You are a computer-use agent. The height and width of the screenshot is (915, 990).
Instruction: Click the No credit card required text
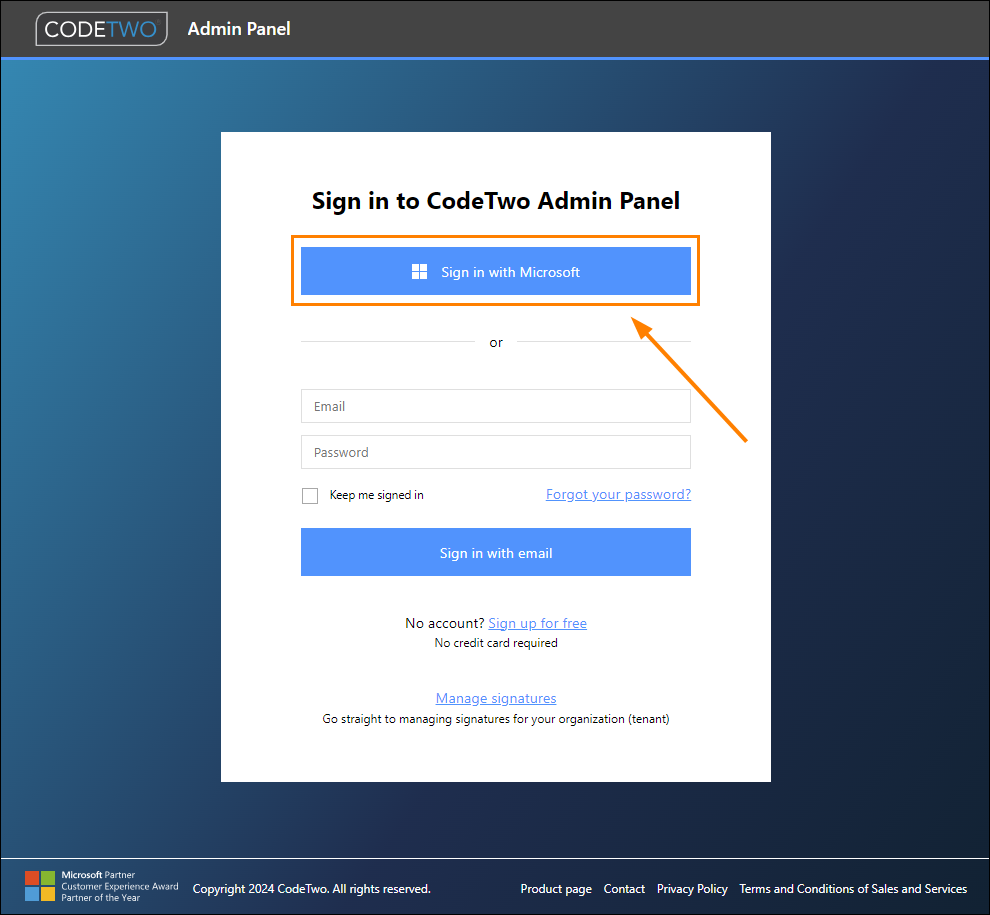(x=496, y=643)
